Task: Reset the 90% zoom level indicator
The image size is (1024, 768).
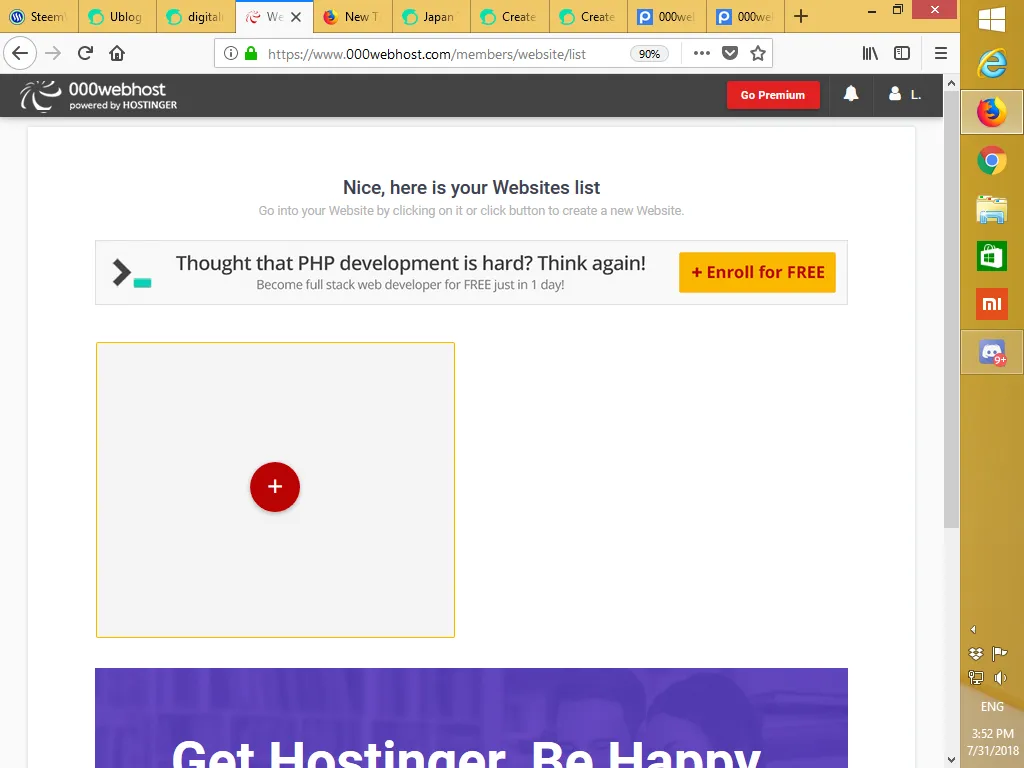Action: [x=648, y=54]
